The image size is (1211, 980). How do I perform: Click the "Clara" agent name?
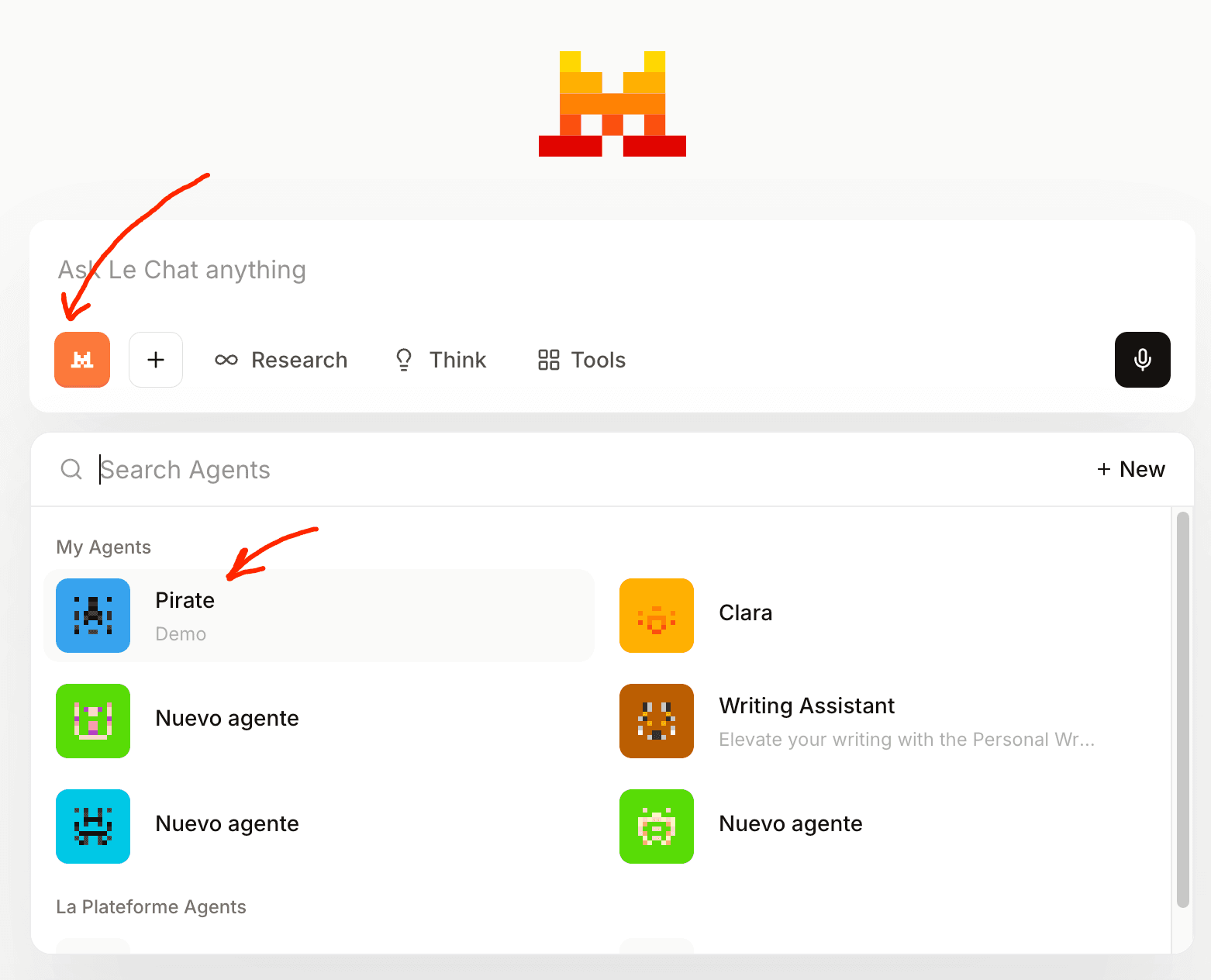point(746,612)
